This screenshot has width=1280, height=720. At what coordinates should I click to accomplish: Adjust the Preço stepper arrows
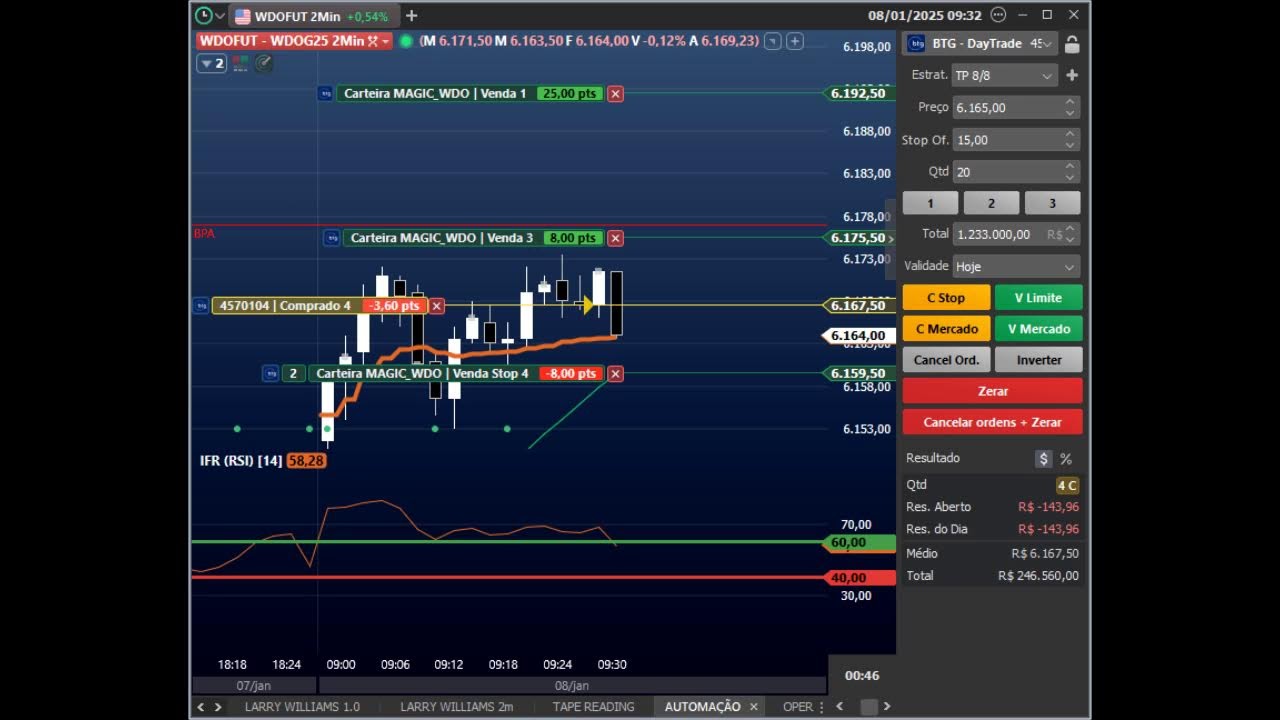point(1070,108)
